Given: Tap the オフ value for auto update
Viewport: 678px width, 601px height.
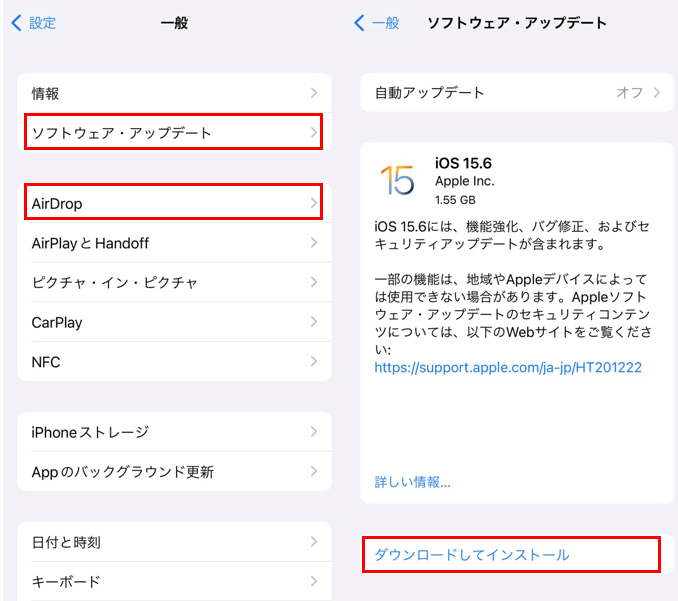Looking at the screenshot, I should coord(629,93).
